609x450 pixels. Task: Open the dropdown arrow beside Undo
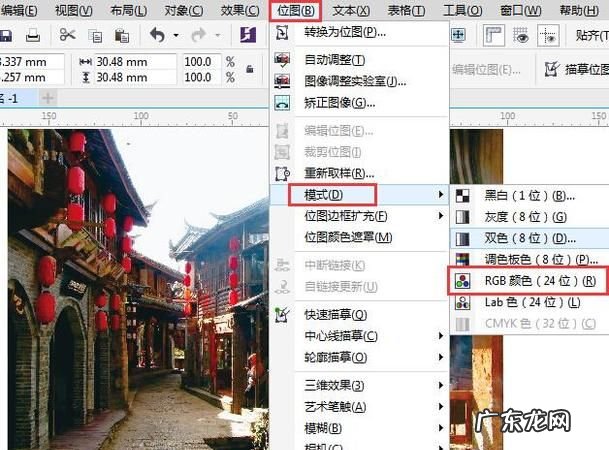click(x=176, y=36)
